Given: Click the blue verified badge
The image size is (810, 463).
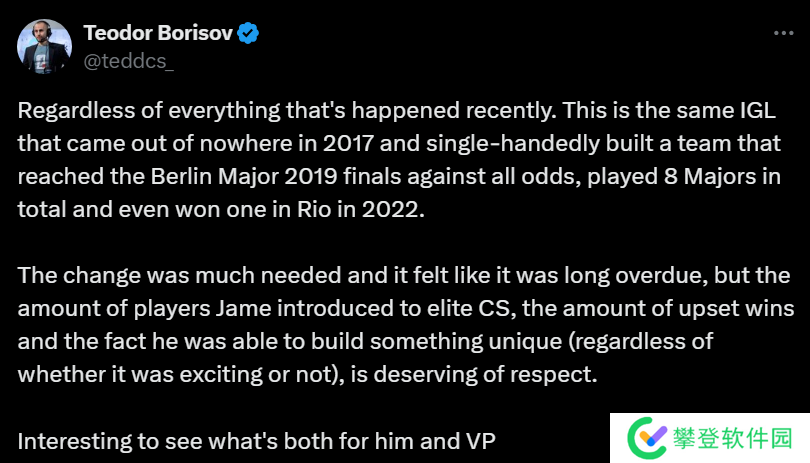Looking at the screenshot, I should click(x=248, y=33).
